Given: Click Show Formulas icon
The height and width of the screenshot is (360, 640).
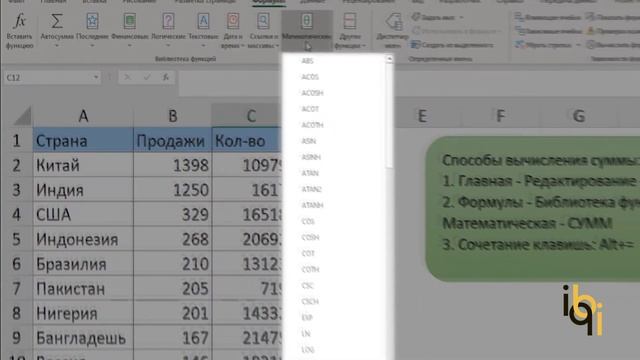Looking at the screenshot, I should coord(590,17).
